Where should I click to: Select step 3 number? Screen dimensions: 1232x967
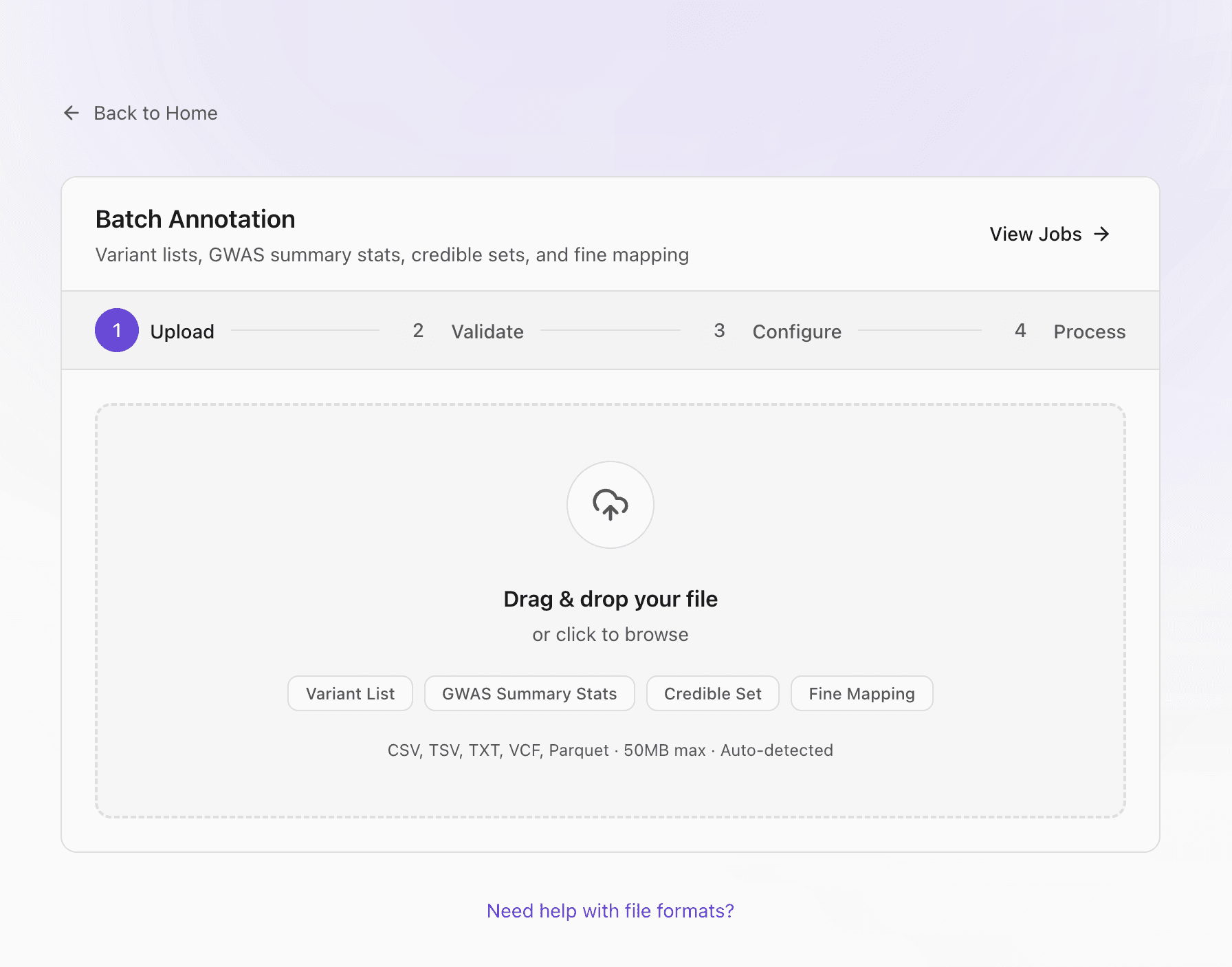pos(719,330)
